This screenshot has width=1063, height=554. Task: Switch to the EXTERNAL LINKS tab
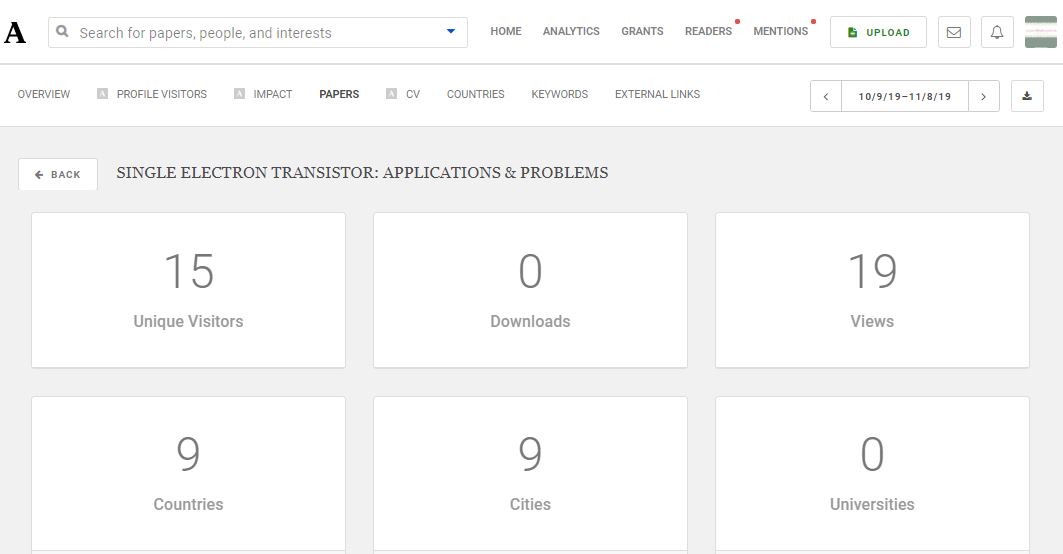pyautogui.click(x=657, y=94)
